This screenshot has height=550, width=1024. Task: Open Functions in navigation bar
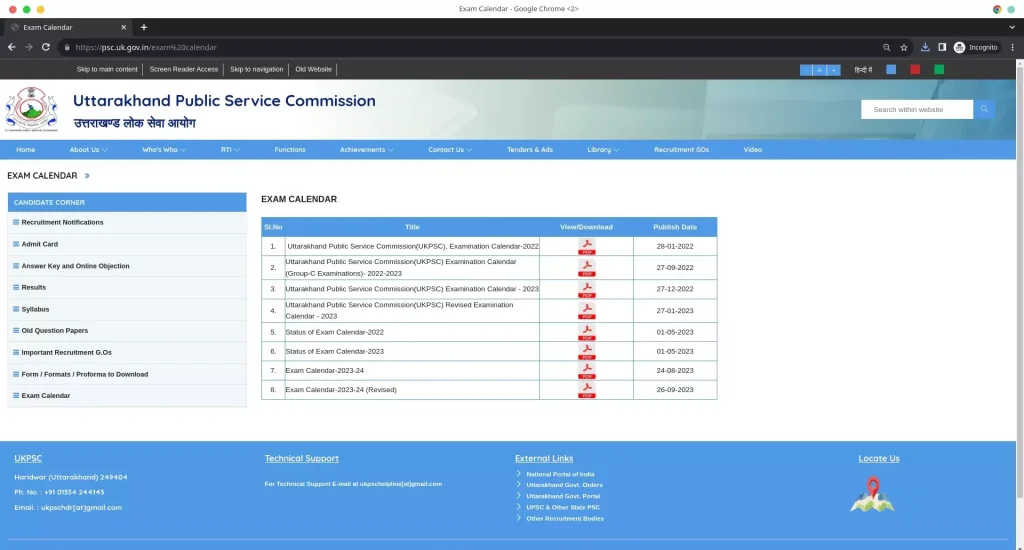click(290, 150)
